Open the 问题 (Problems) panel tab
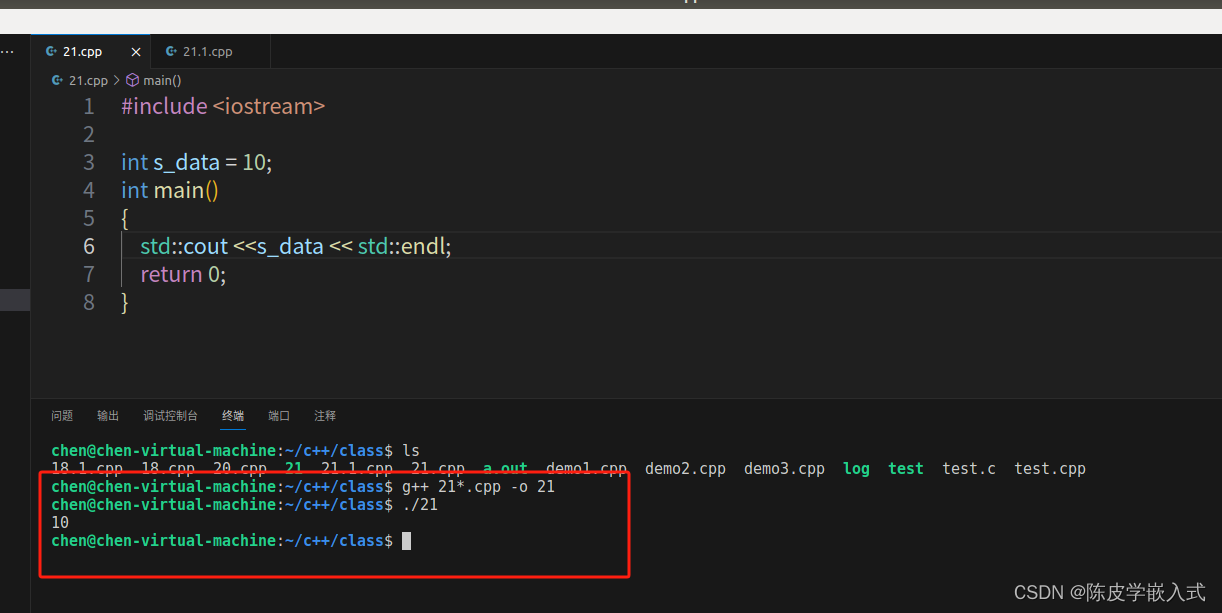Viewport: 1222px width, 613px height. [61, 415]
